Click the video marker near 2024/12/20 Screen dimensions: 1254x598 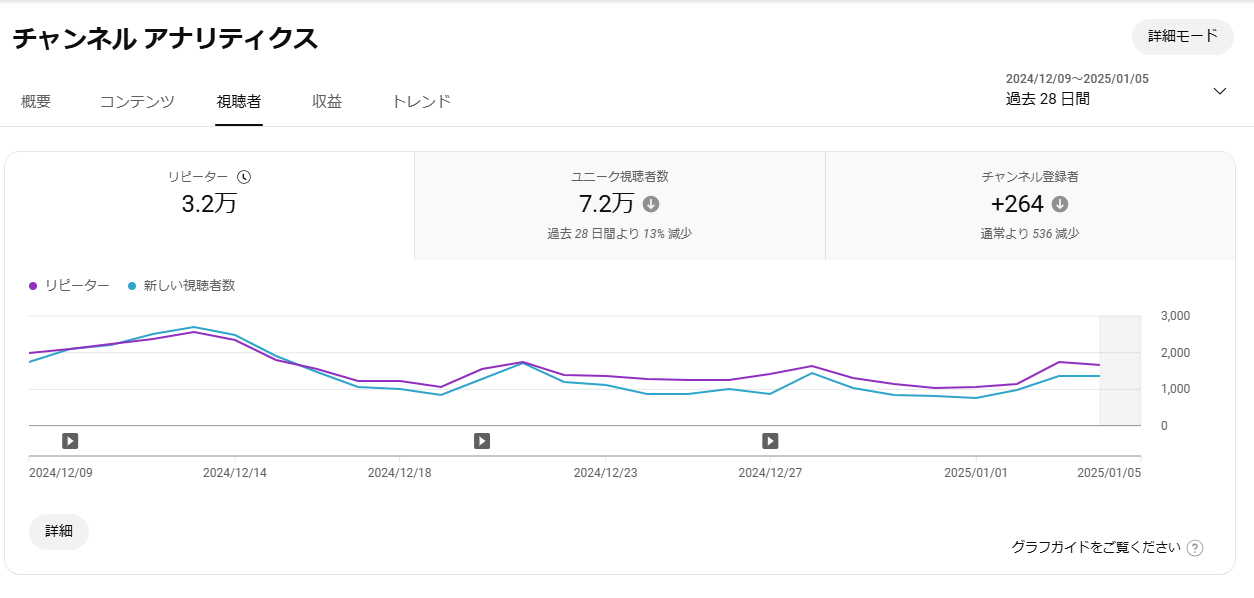(x=482, y=441)
